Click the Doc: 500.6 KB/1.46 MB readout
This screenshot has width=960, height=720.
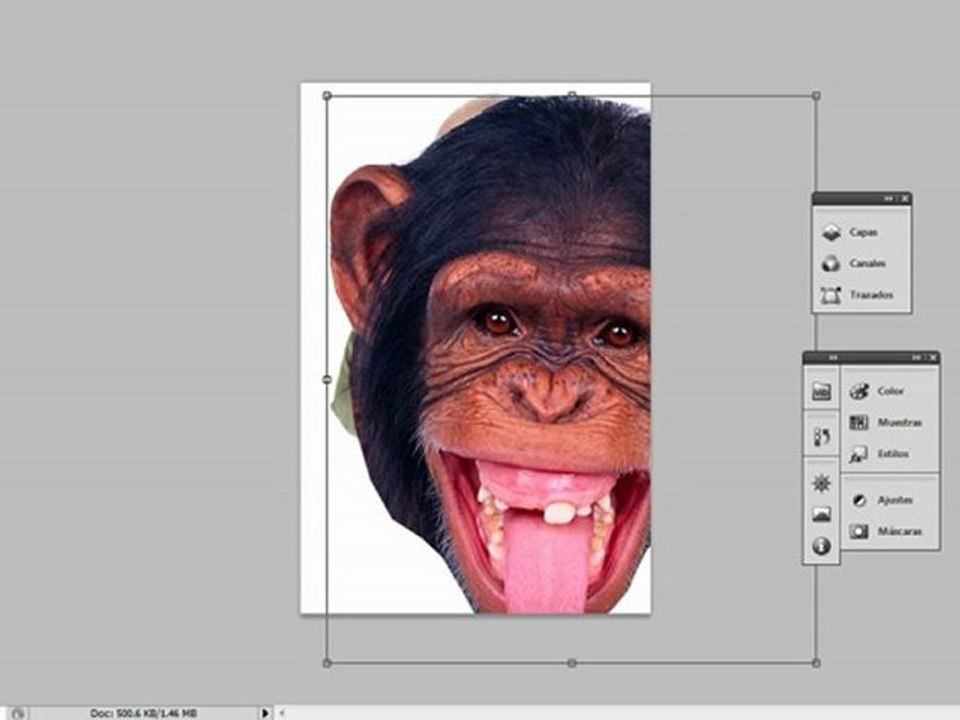pos(143,714)
